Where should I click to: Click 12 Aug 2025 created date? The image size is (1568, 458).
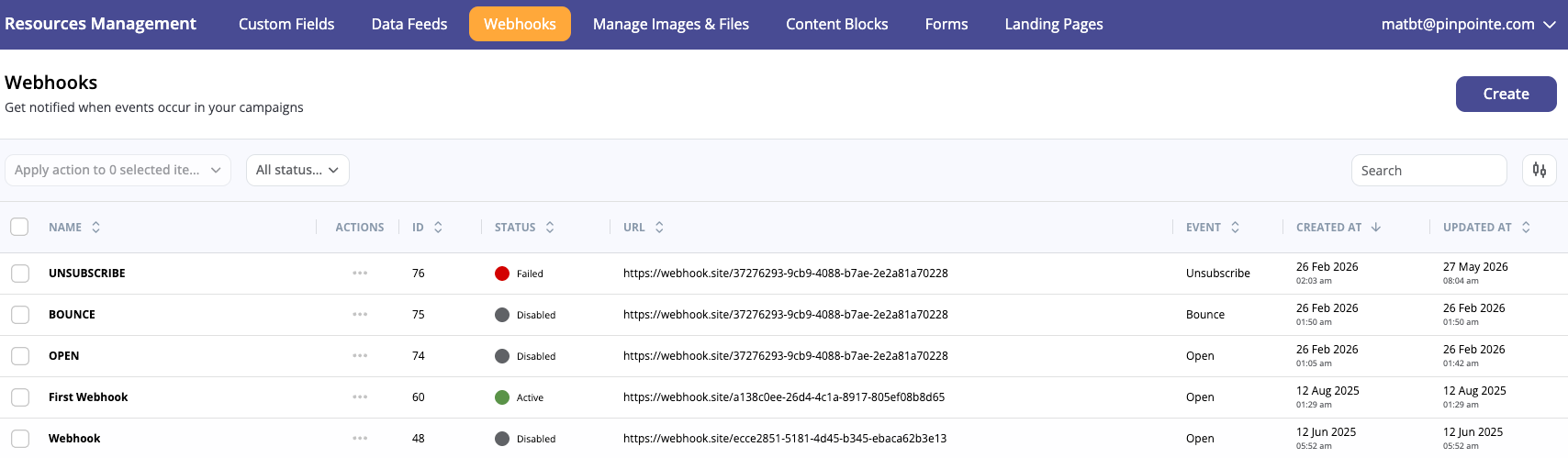coord(1327,391)
